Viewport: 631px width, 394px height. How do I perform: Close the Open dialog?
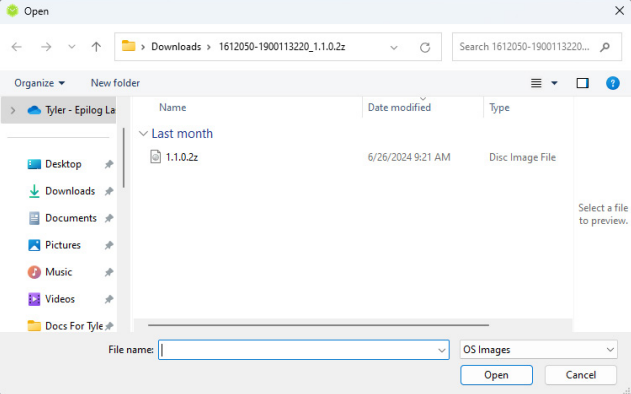(x=619, y=11)
